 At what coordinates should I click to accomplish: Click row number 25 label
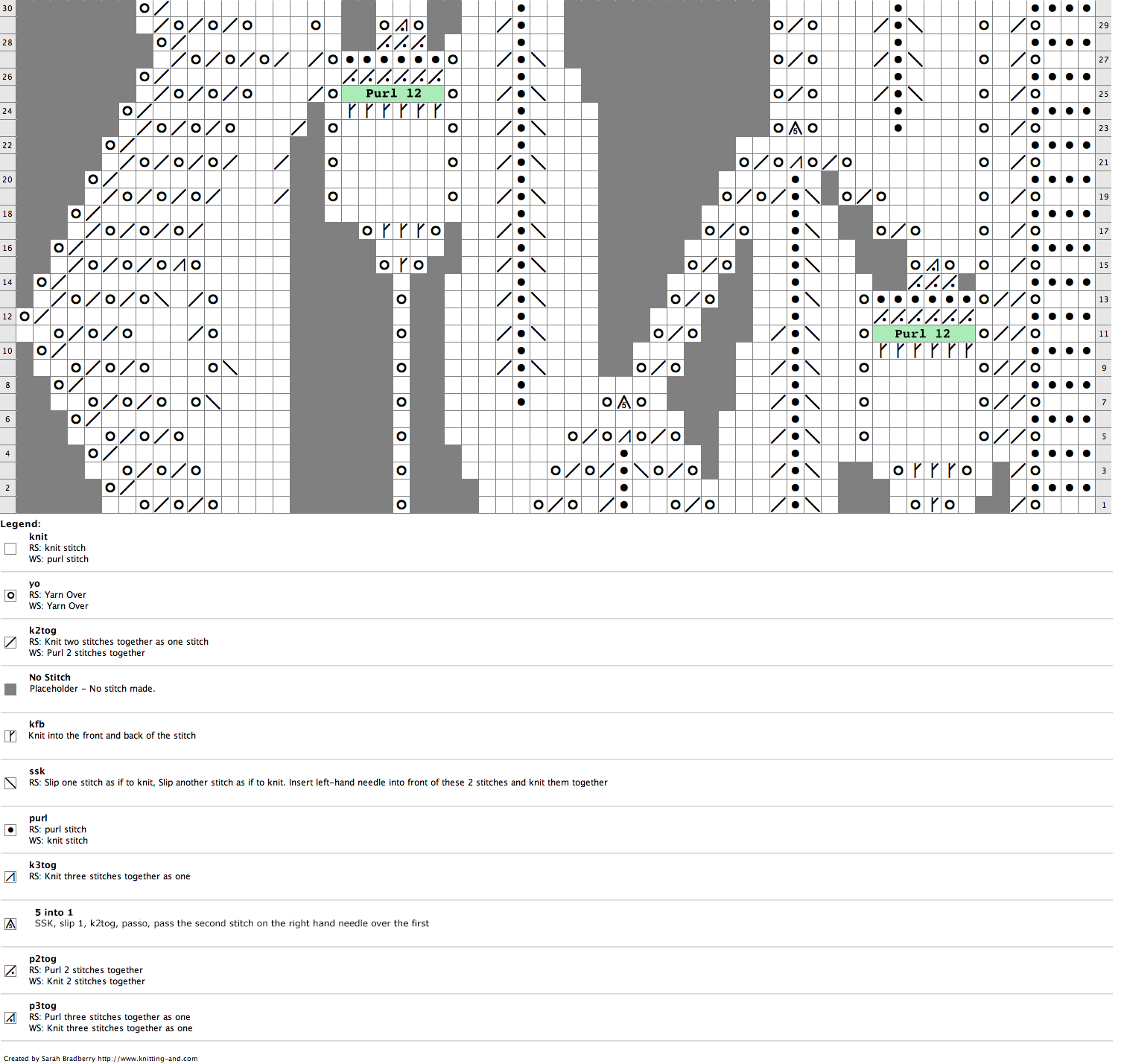pyautogui.click(x=1103, y=94)
